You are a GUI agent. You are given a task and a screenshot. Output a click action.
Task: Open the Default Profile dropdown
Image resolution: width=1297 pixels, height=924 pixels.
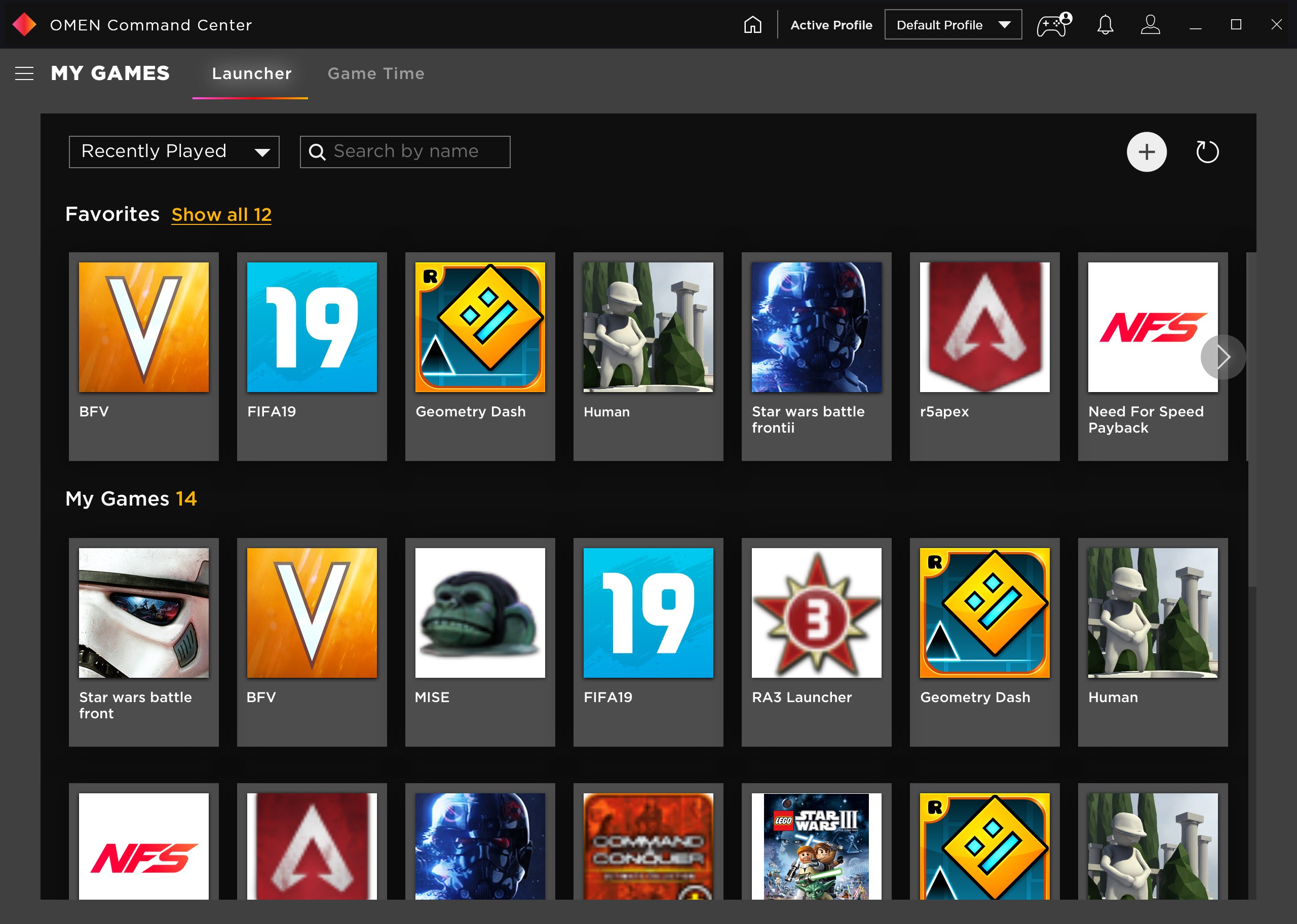[953, 25]
